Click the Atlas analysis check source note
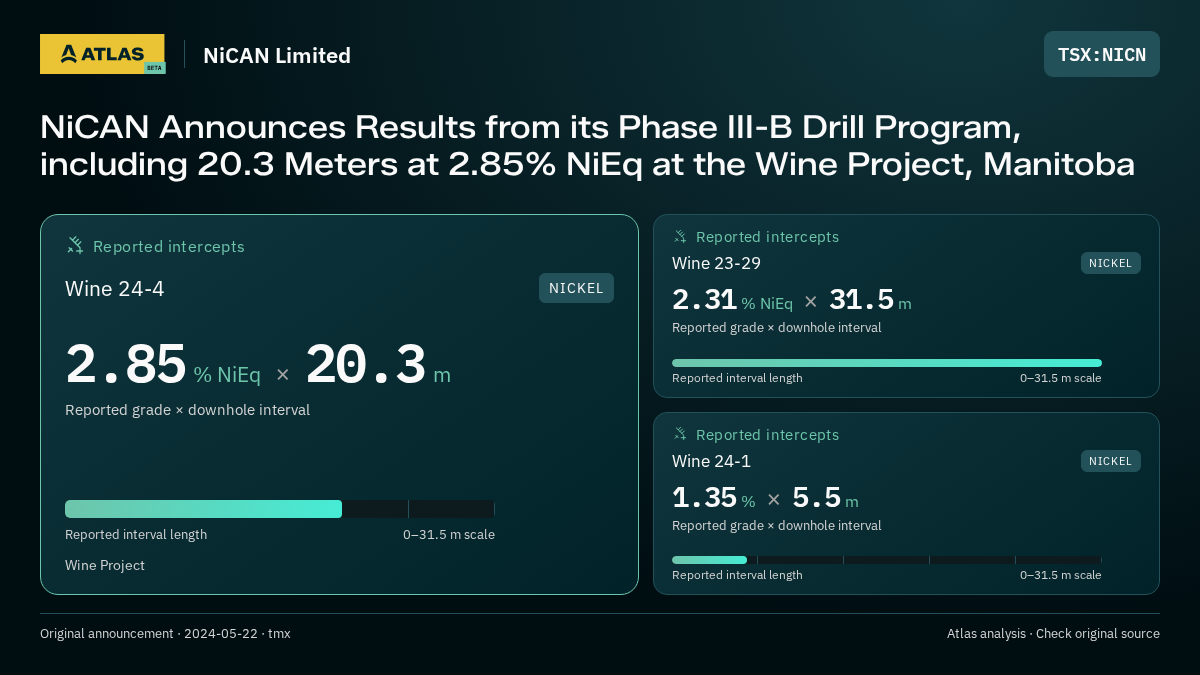Image resolution: width=1200 pixels, height=675 pixels. point(1053,634)
